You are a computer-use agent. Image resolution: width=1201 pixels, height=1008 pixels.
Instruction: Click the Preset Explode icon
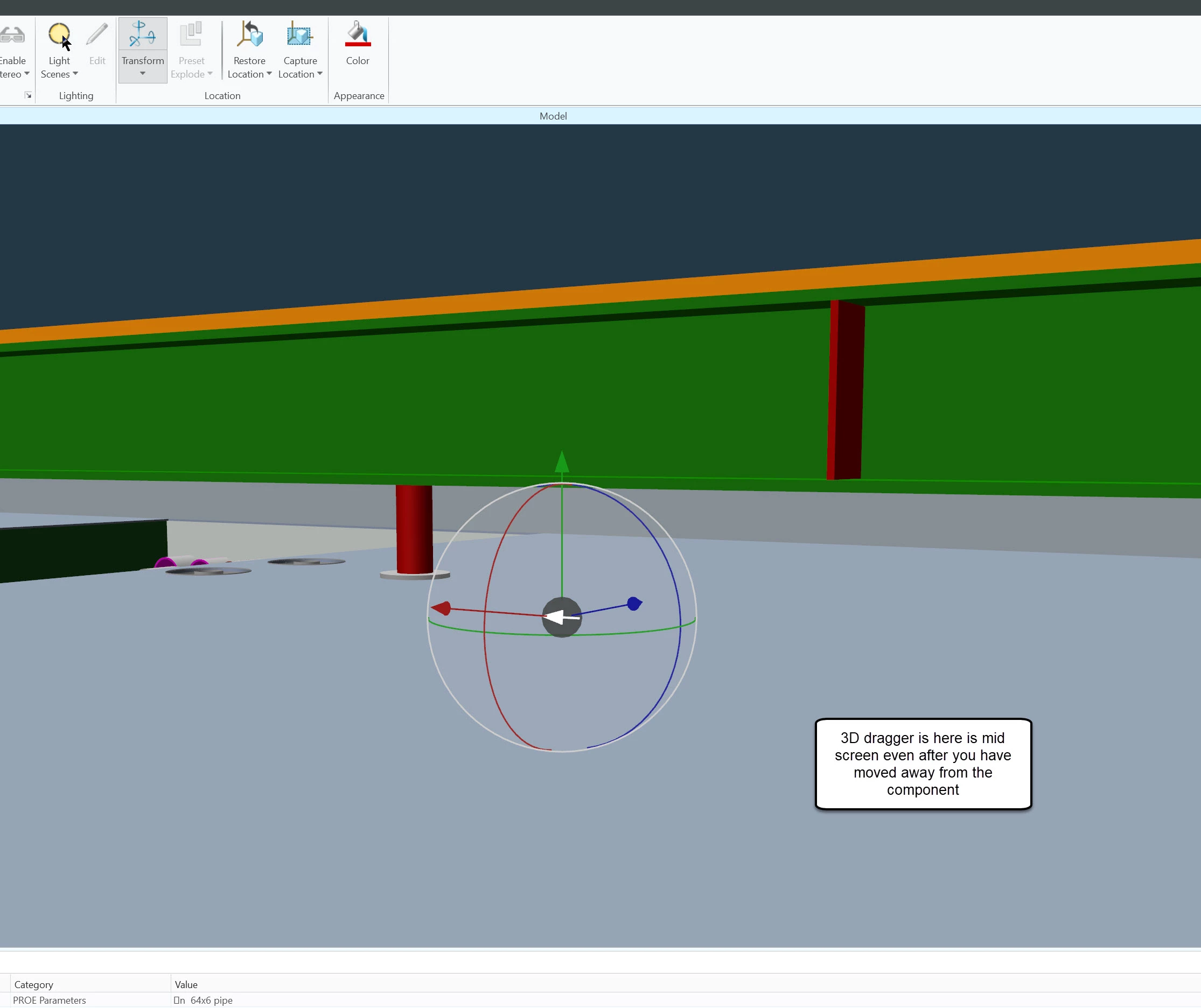191,35
